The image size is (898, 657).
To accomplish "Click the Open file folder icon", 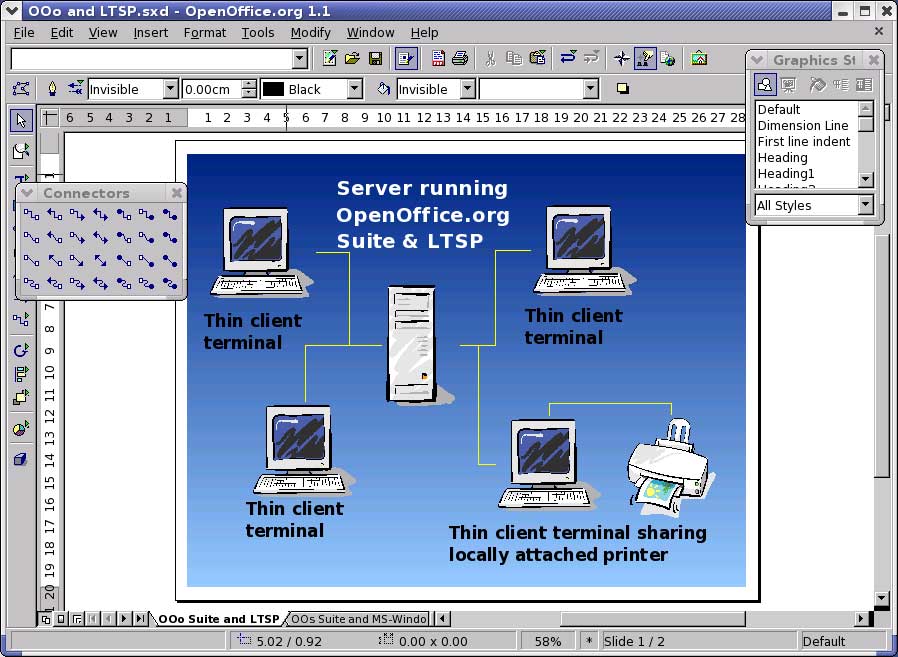I will [x=352, y=59].
